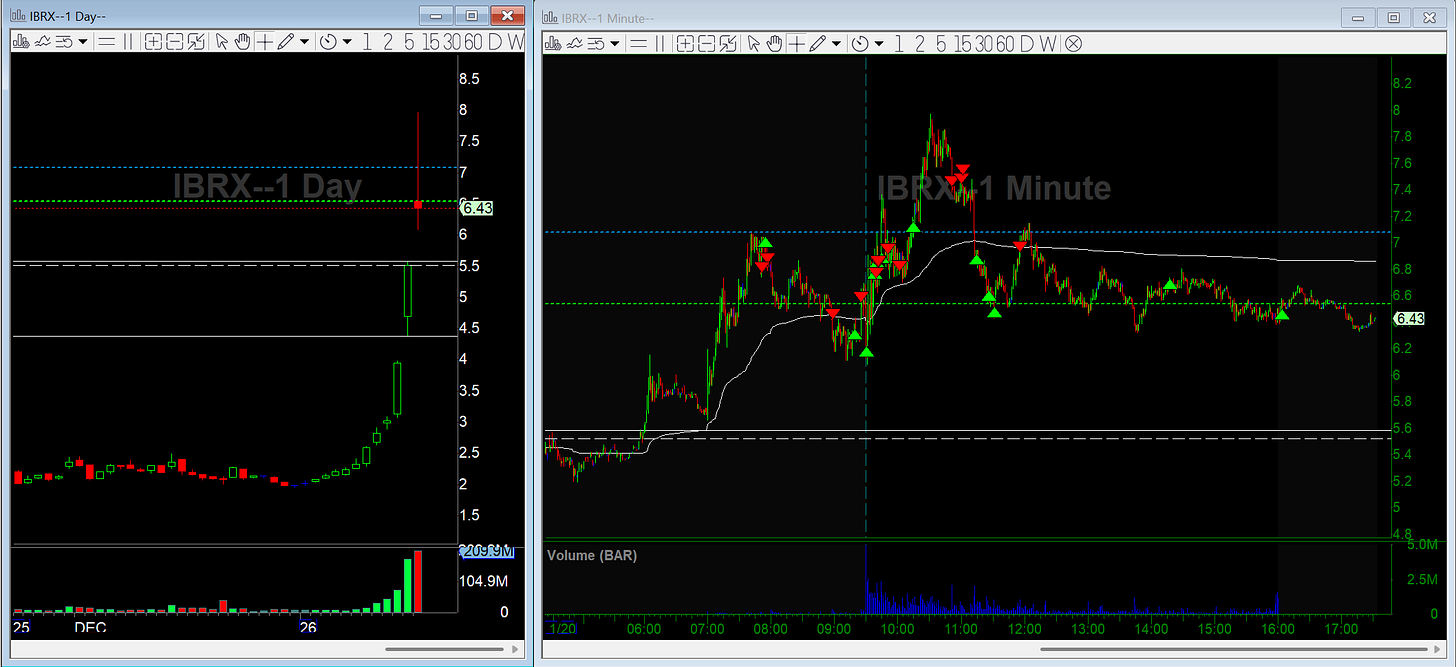Add a horizontal line in the 1 Day window
The image size is (1456, 667).
pos(106,42)
